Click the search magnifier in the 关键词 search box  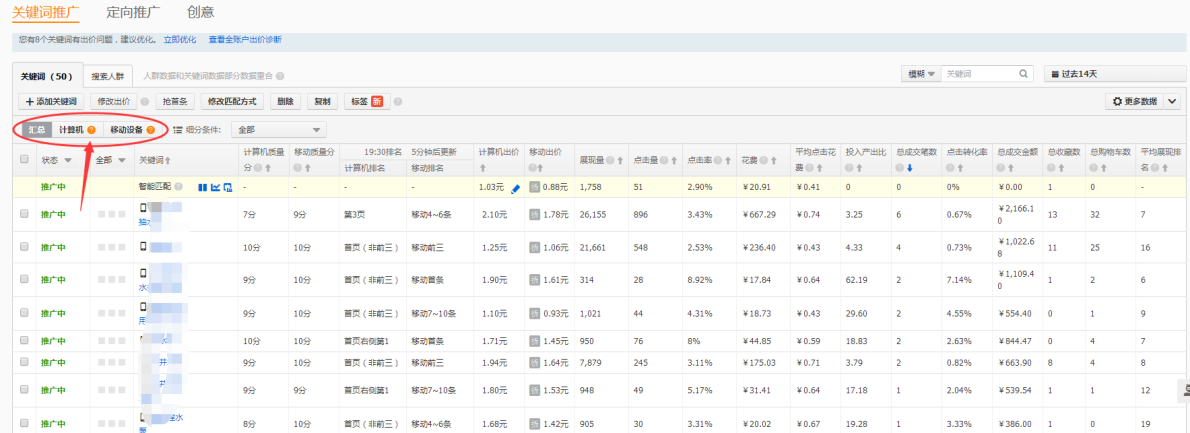pyautogui.click(x=1024, y=74)
